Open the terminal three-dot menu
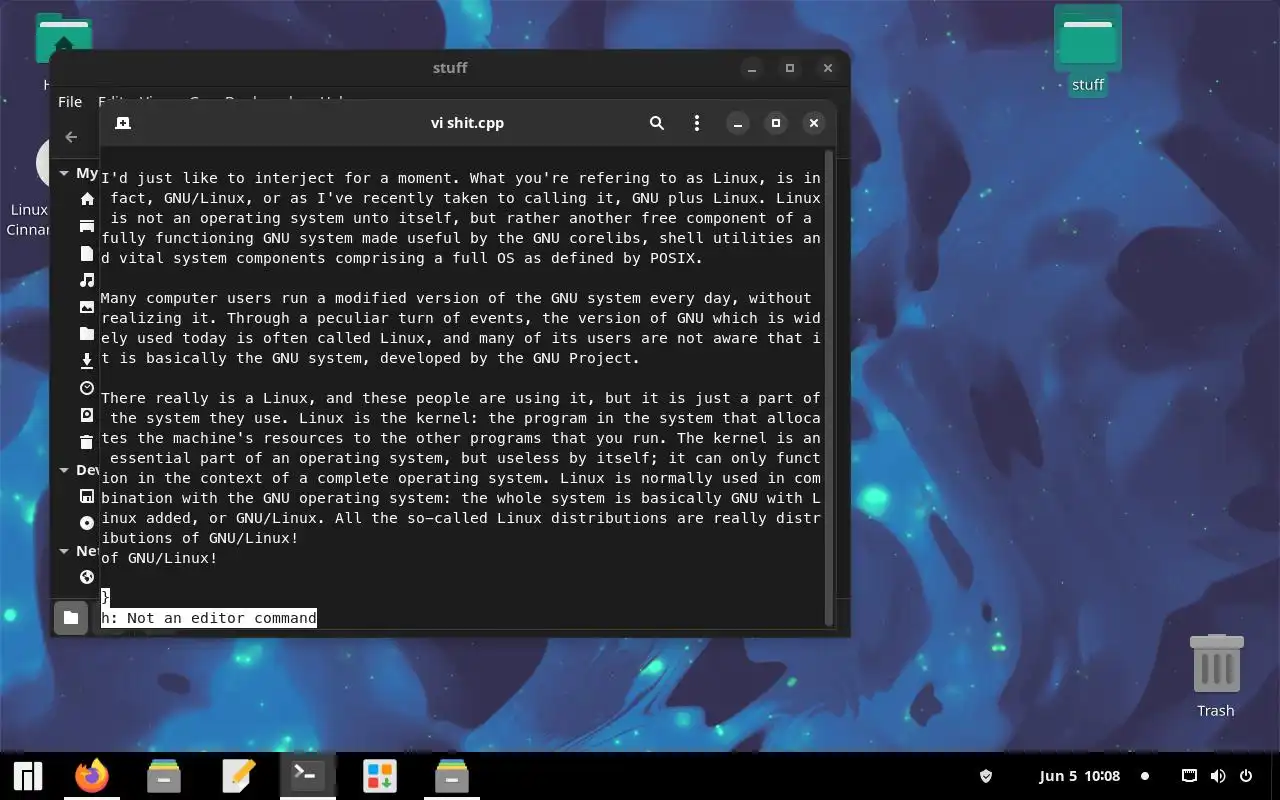 (x=697, y=123)
